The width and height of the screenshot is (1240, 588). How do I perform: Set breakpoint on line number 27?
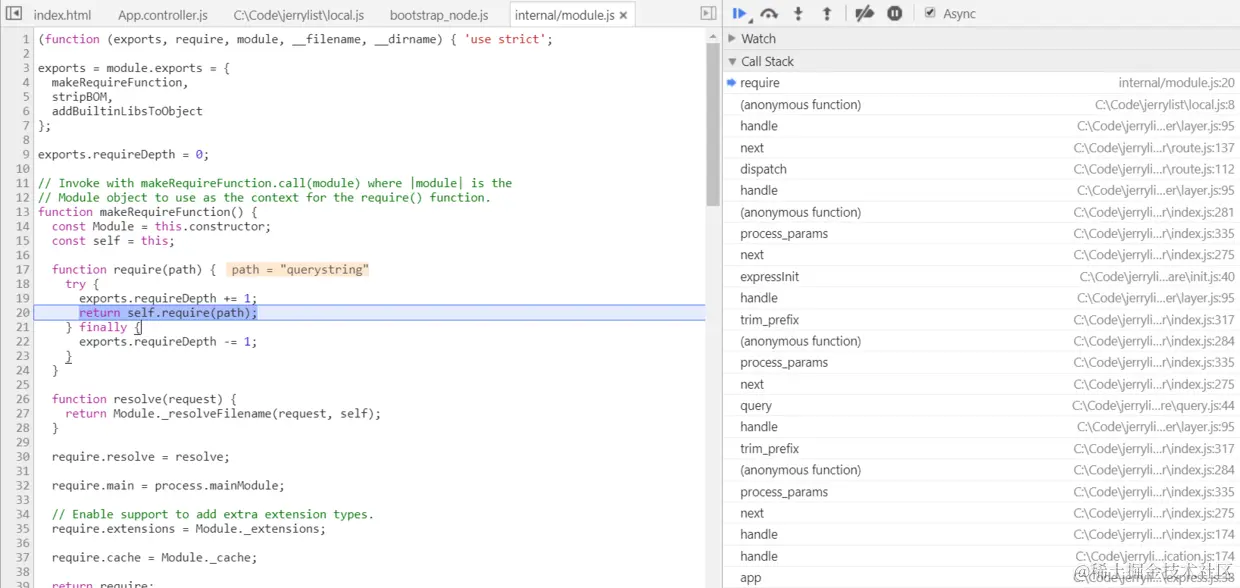23,413
